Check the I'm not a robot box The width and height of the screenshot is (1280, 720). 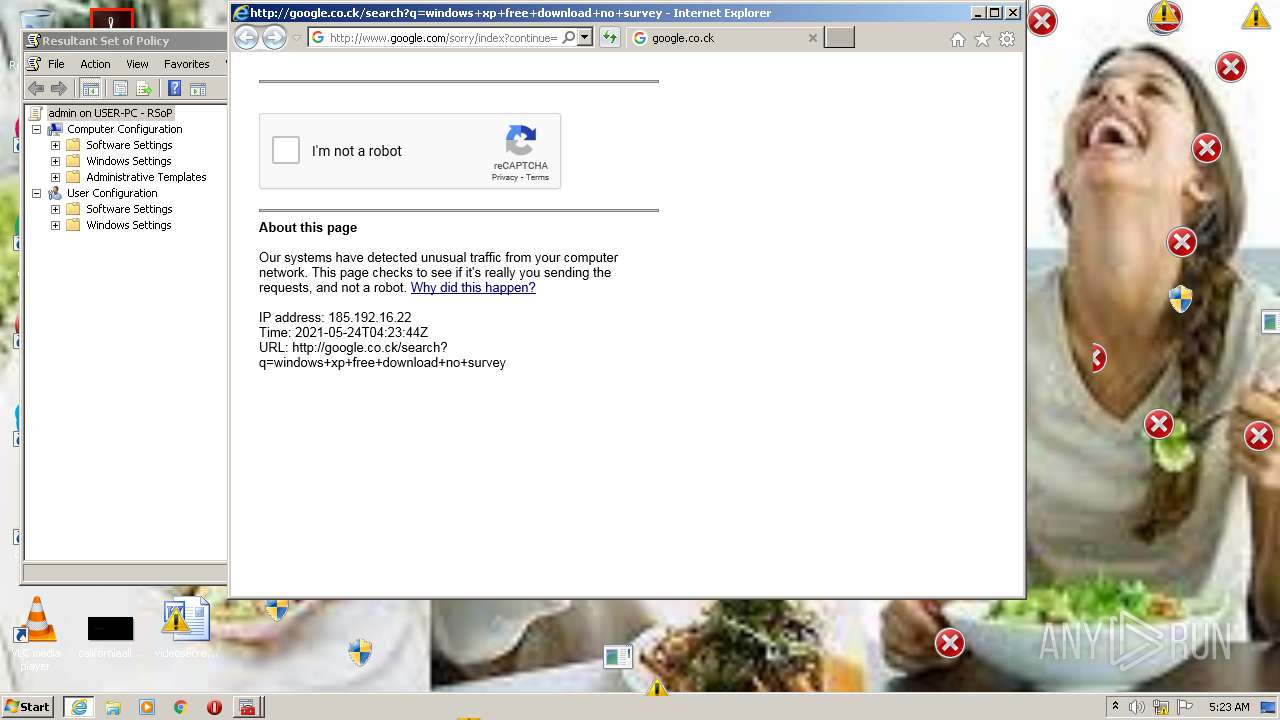point(286,150)
